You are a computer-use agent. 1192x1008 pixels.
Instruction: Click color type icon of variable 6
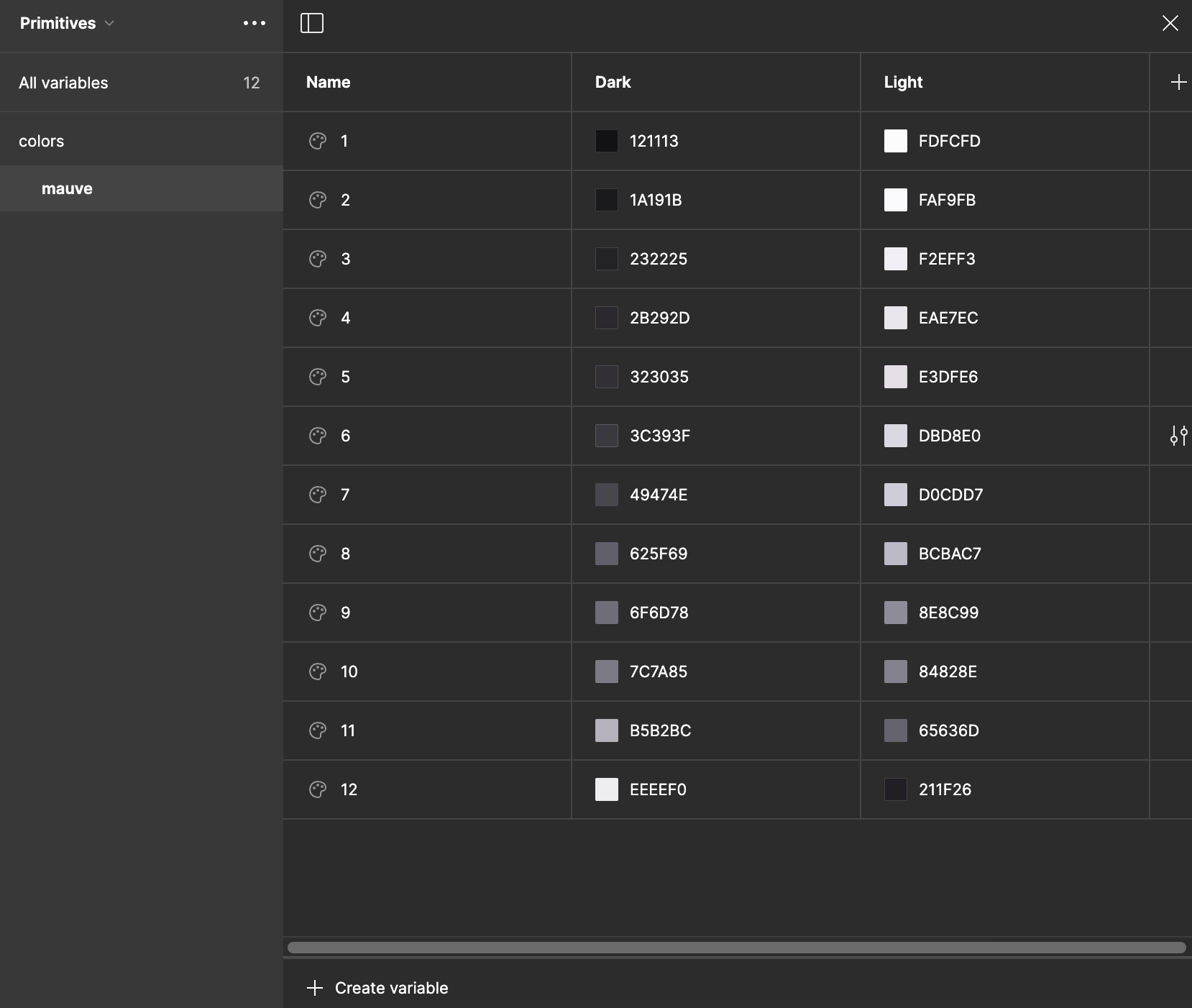click(318, 436)
